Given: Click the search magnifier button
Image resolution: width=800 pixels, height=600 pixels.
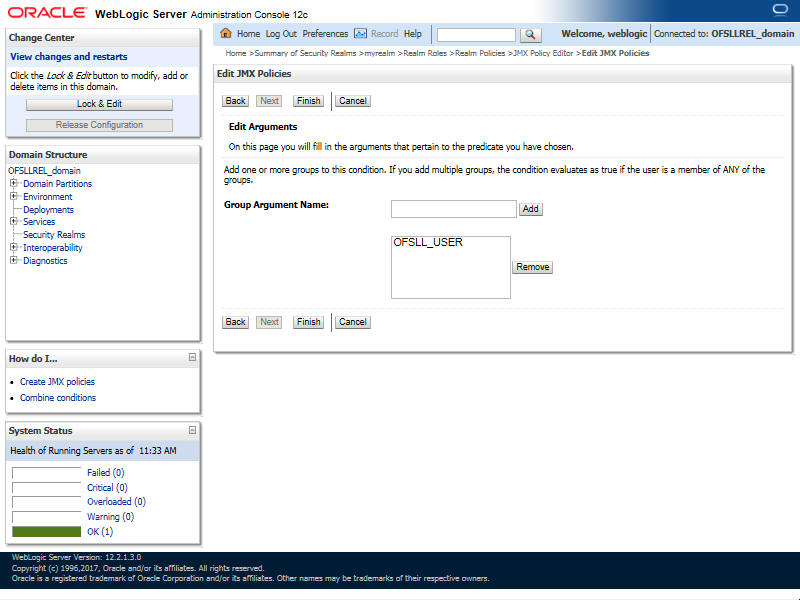Looking at the screenshot, I should coord(530,35).
